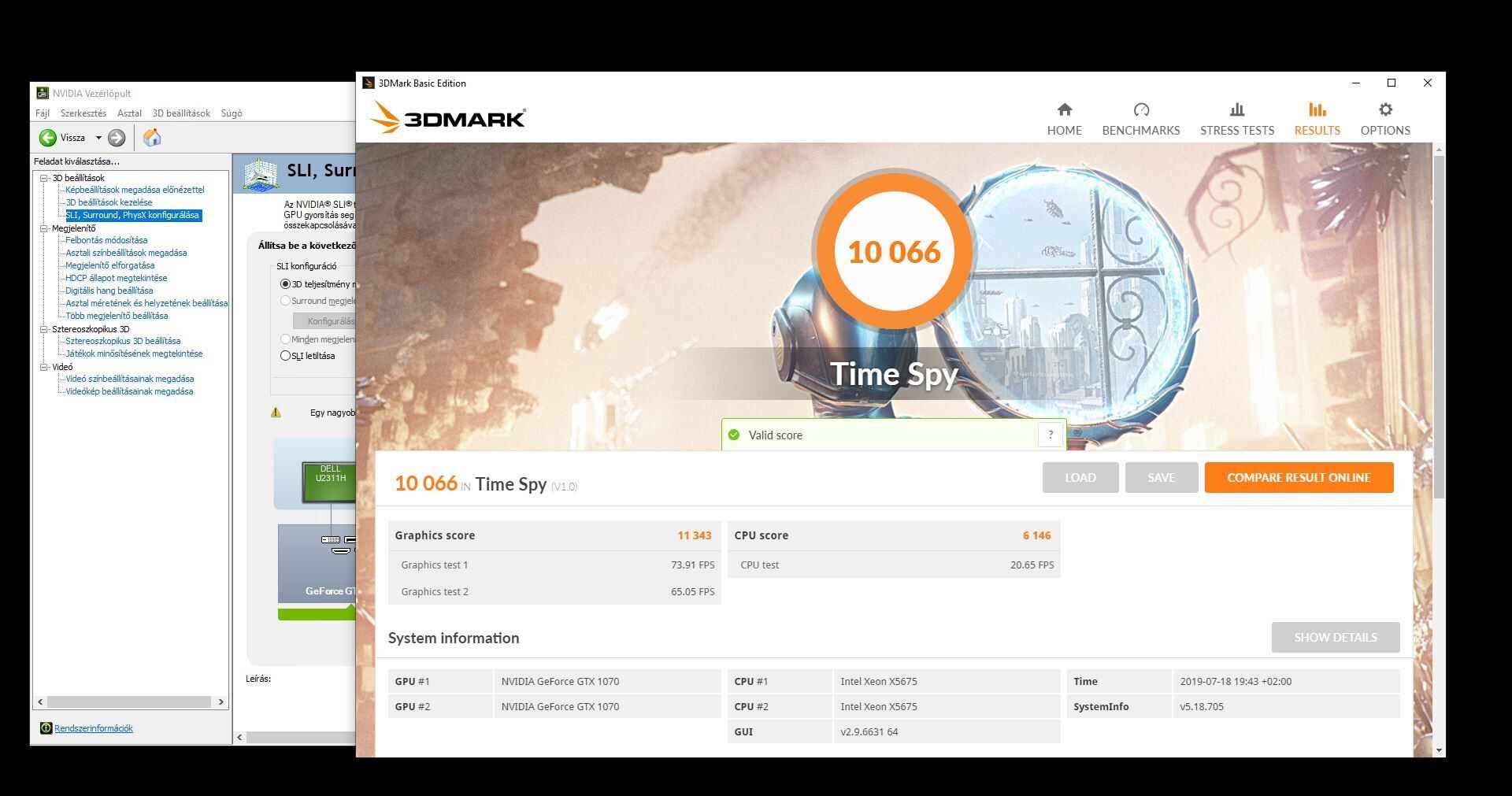Click the SAVE button
Viewport: 1512px width, 796px height.
pos(1161,478)
